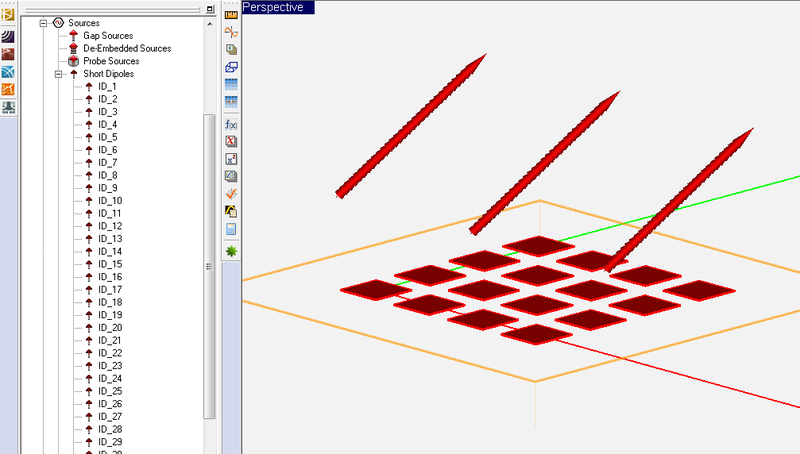Select dipole ID_20 in the tree
This screenshot has width=800, height=454.
pos(110,328)
